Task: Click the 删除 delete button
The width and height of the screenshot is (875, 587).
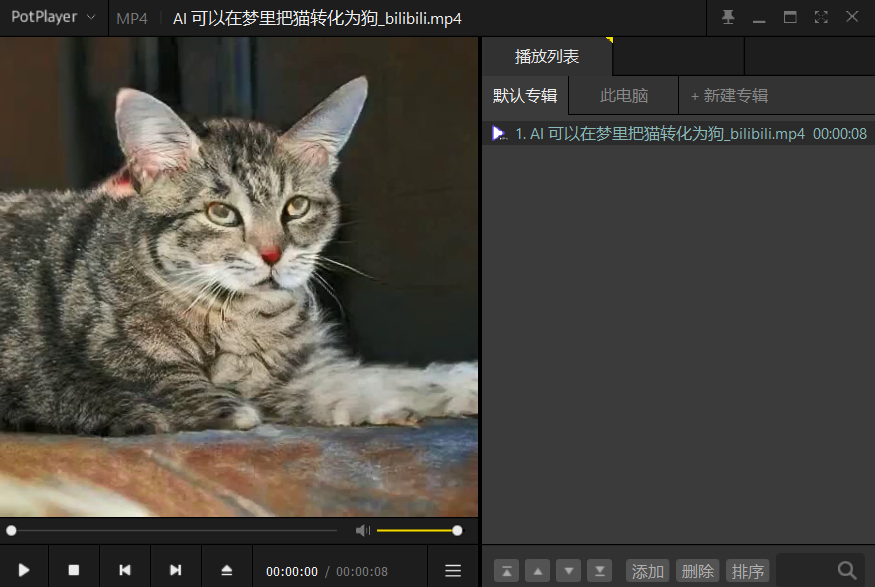Action: [698, 571]
